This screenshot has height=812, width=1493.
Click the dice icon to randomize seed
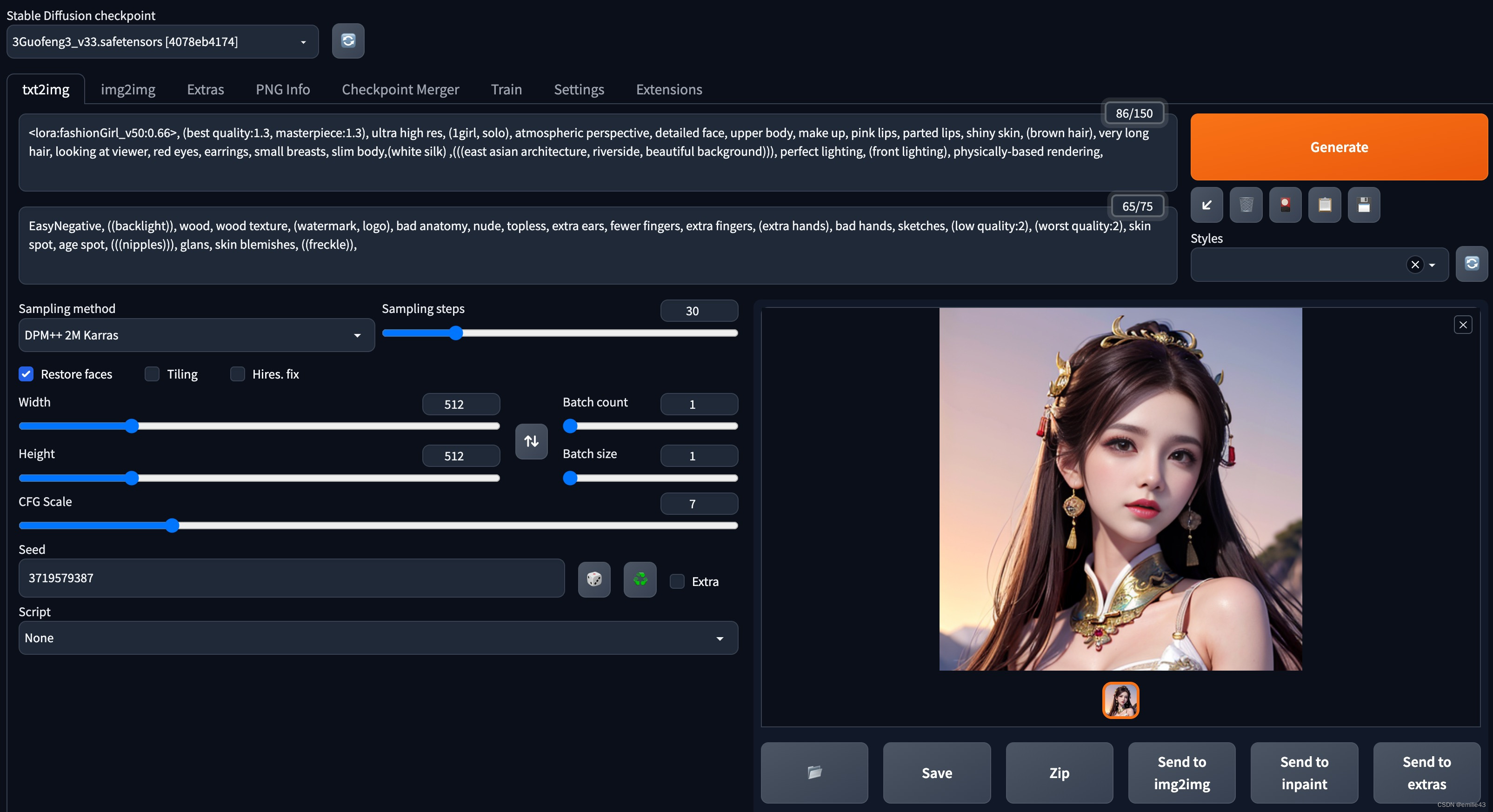(x=594, y=579)
